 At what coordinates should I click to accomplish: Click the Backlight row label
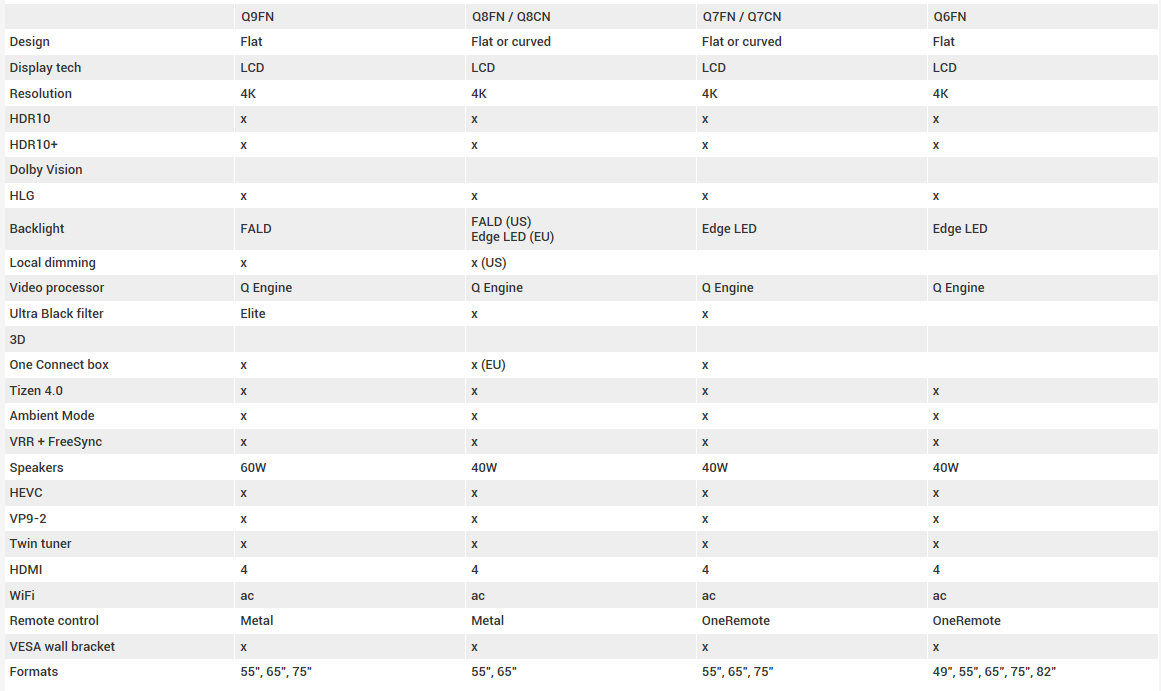point(37,229)
